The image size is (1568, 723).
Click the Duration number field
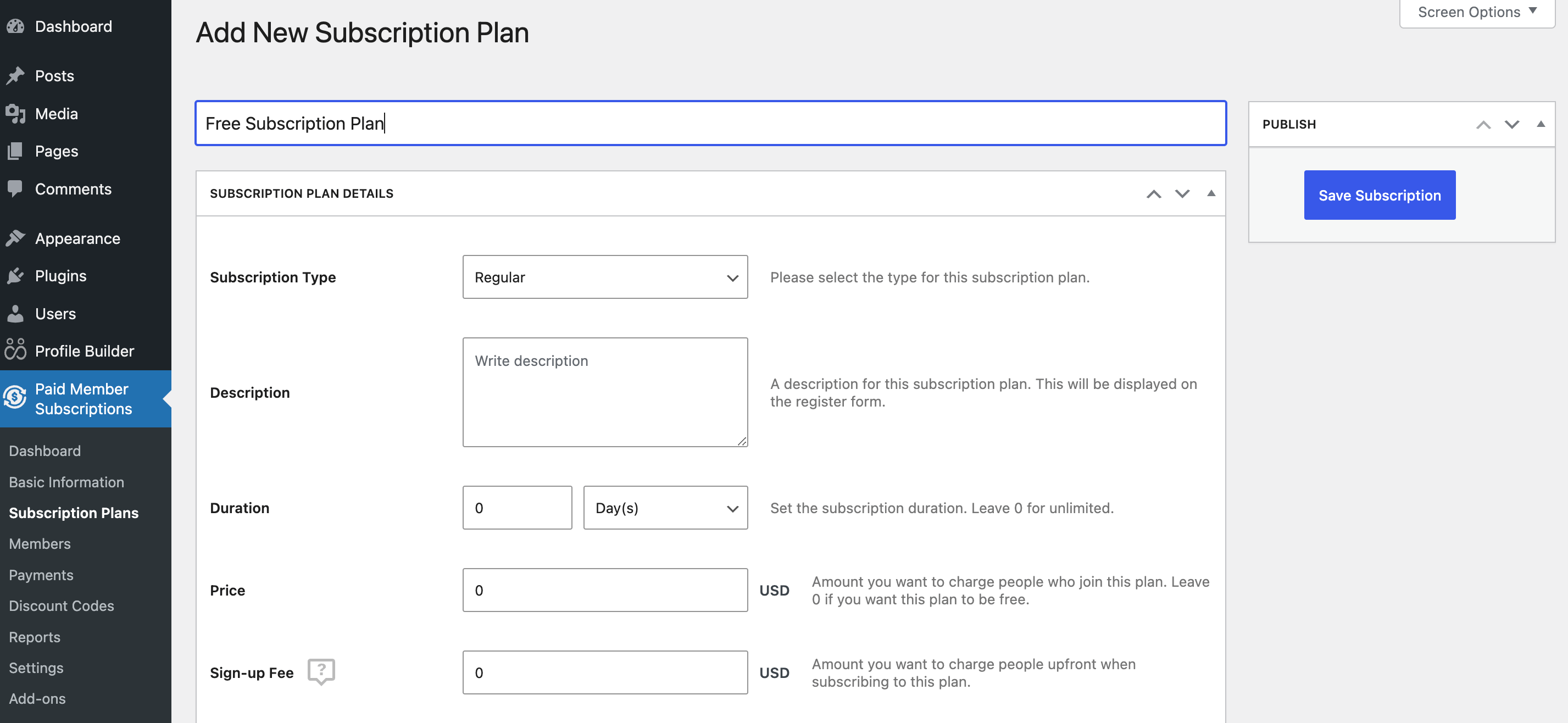point(517,508)
